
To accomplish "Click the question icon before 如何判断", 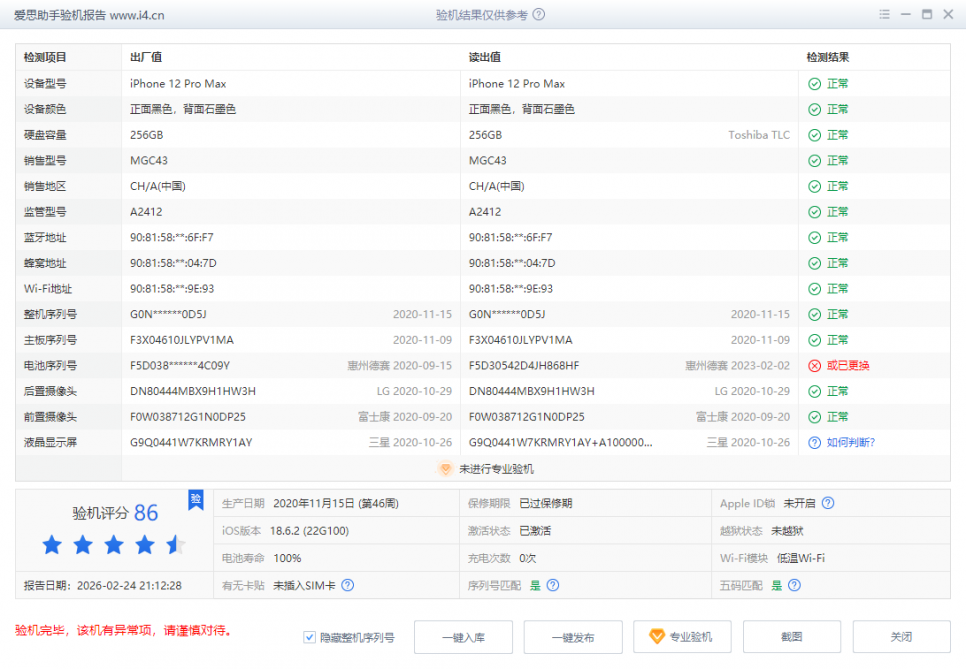I will (814, 442).
